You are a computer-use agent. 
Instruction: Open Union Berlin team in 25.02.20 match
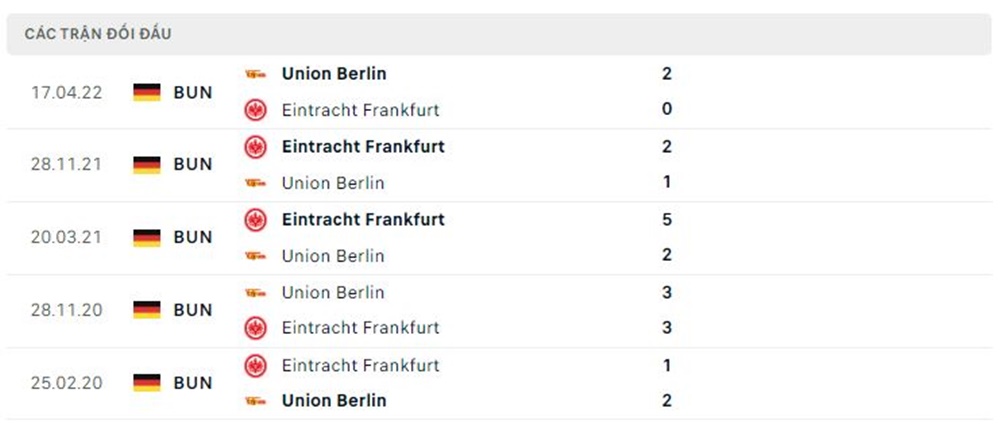[x=334, y=401]
